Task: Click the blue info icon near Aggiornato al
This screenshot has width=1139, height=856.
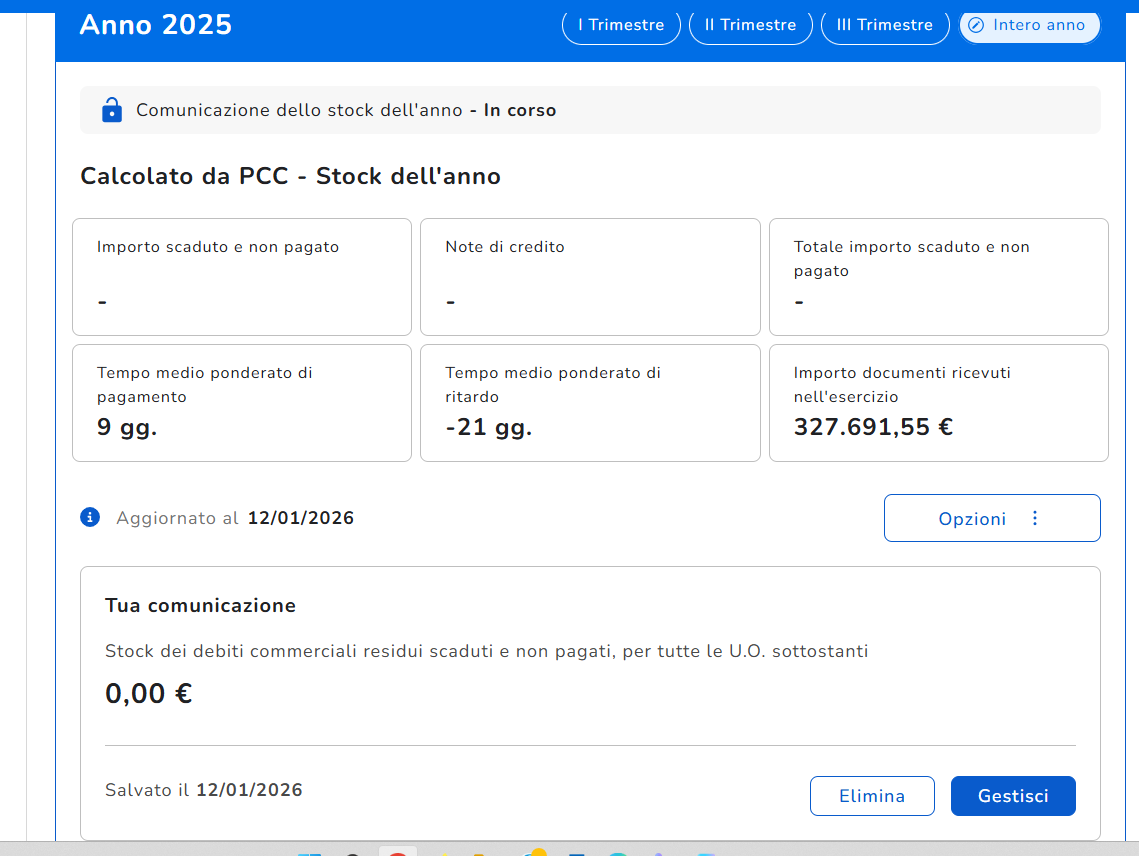Action: [x=90, y=517]
